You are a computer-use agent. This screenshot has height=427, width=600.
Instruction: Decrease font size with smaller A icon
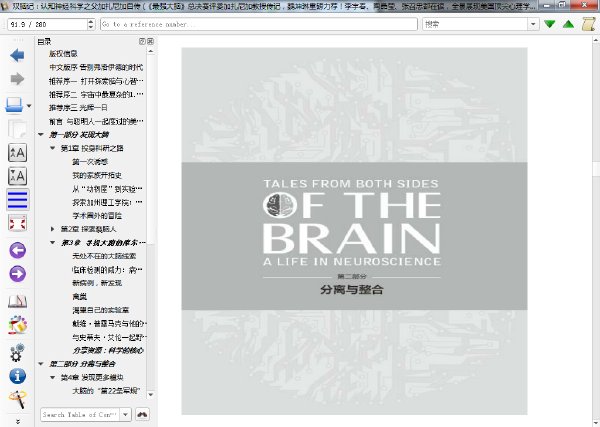tap(17, 176)
